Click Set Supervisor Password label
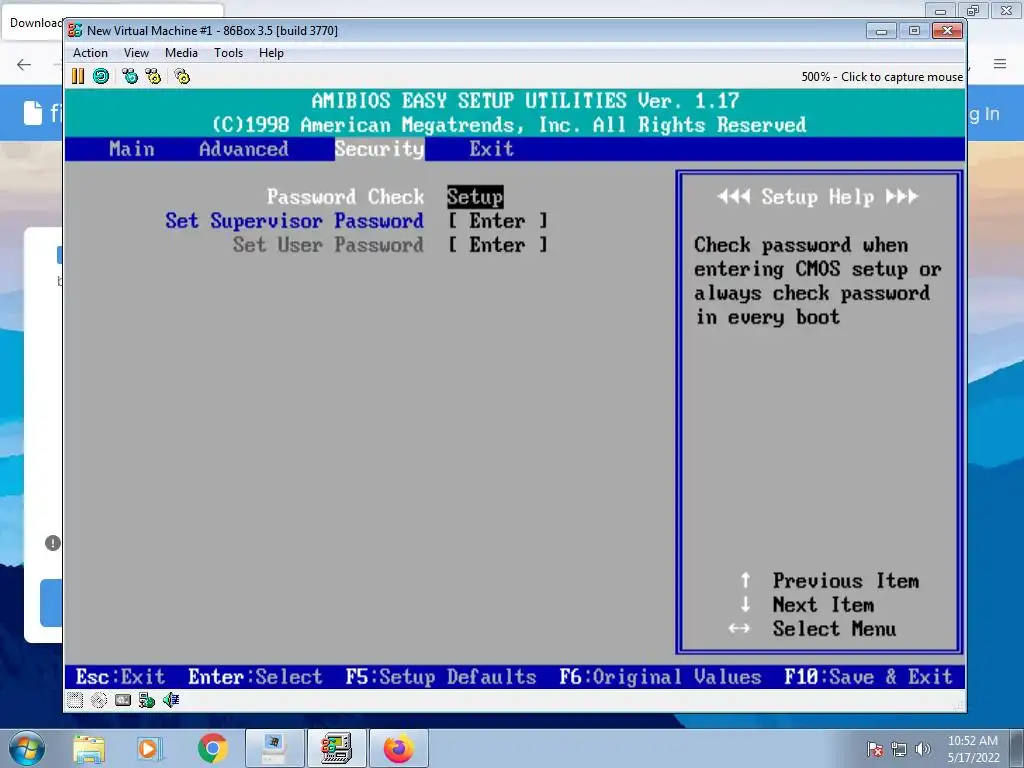The width and height of the screenshot is (1024, 768). [x=295, y=221]
